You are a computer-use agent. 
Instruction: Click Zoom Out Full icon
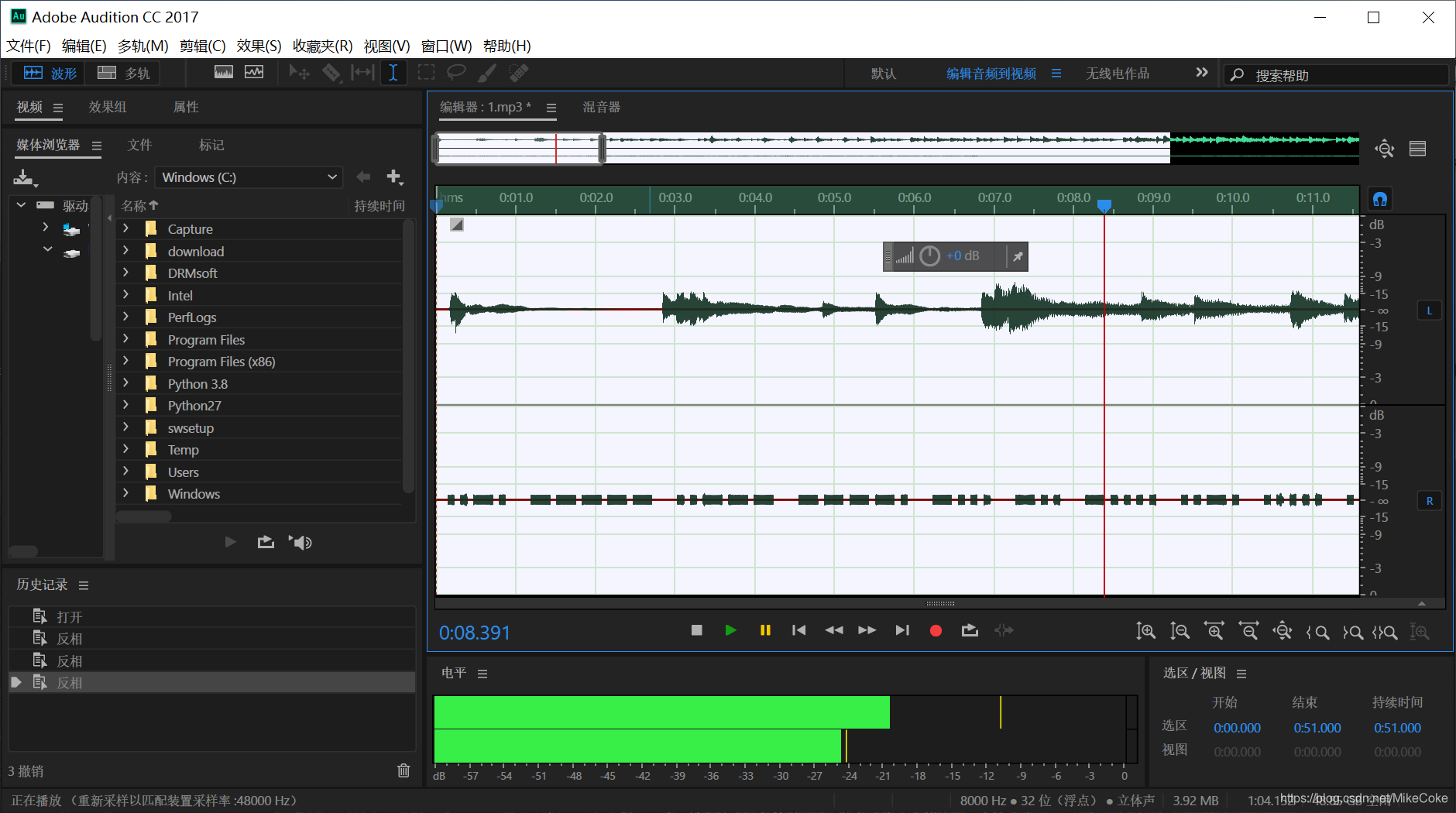(1283, 632)
